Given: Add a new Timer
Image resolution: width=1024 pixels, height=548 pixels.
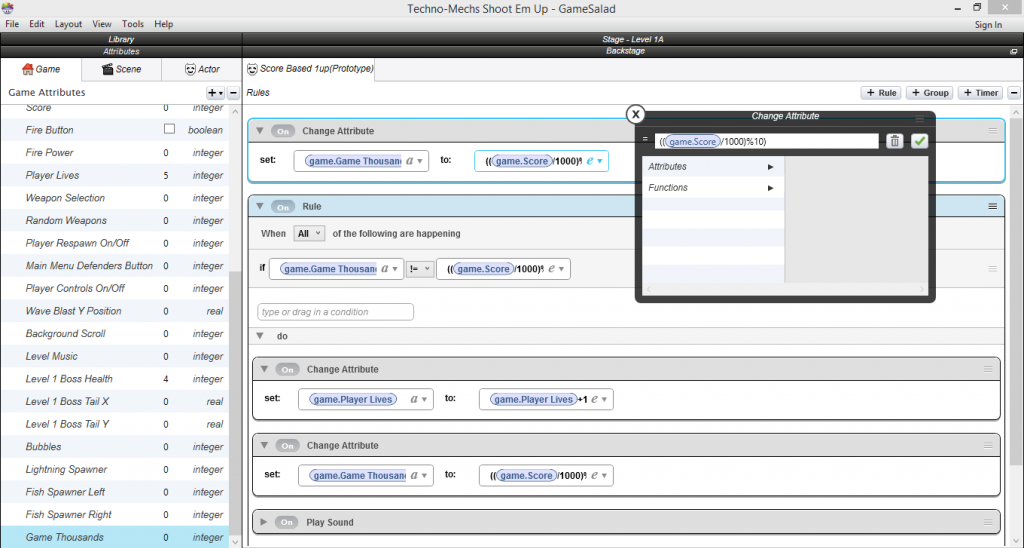Looking at the screenshot, I should pos(980,93).
